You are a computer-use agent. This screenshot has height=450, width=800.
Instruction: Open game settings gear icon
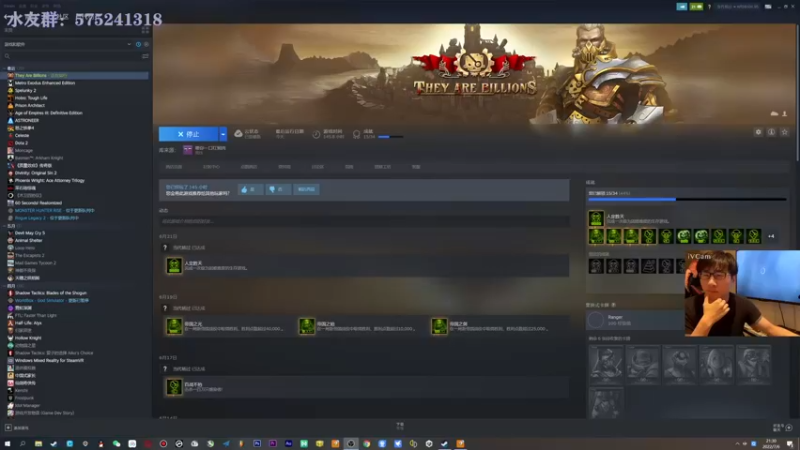point(758,132)
